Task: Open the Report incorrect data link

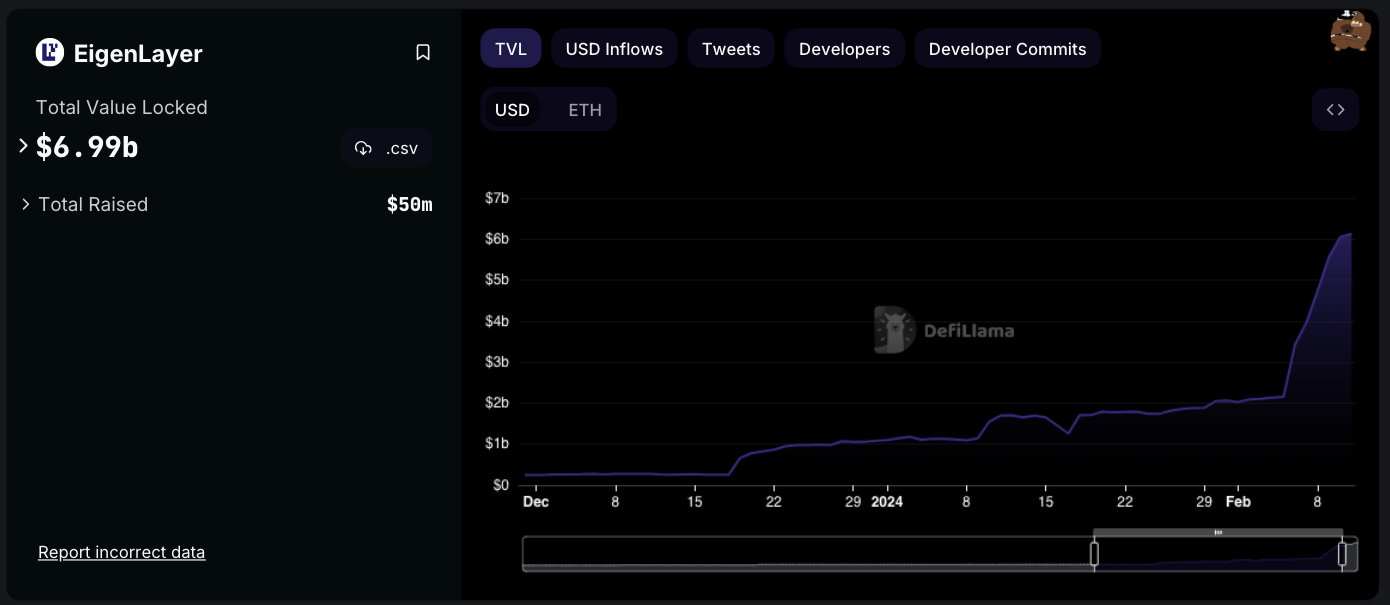Action: [121, 552]
